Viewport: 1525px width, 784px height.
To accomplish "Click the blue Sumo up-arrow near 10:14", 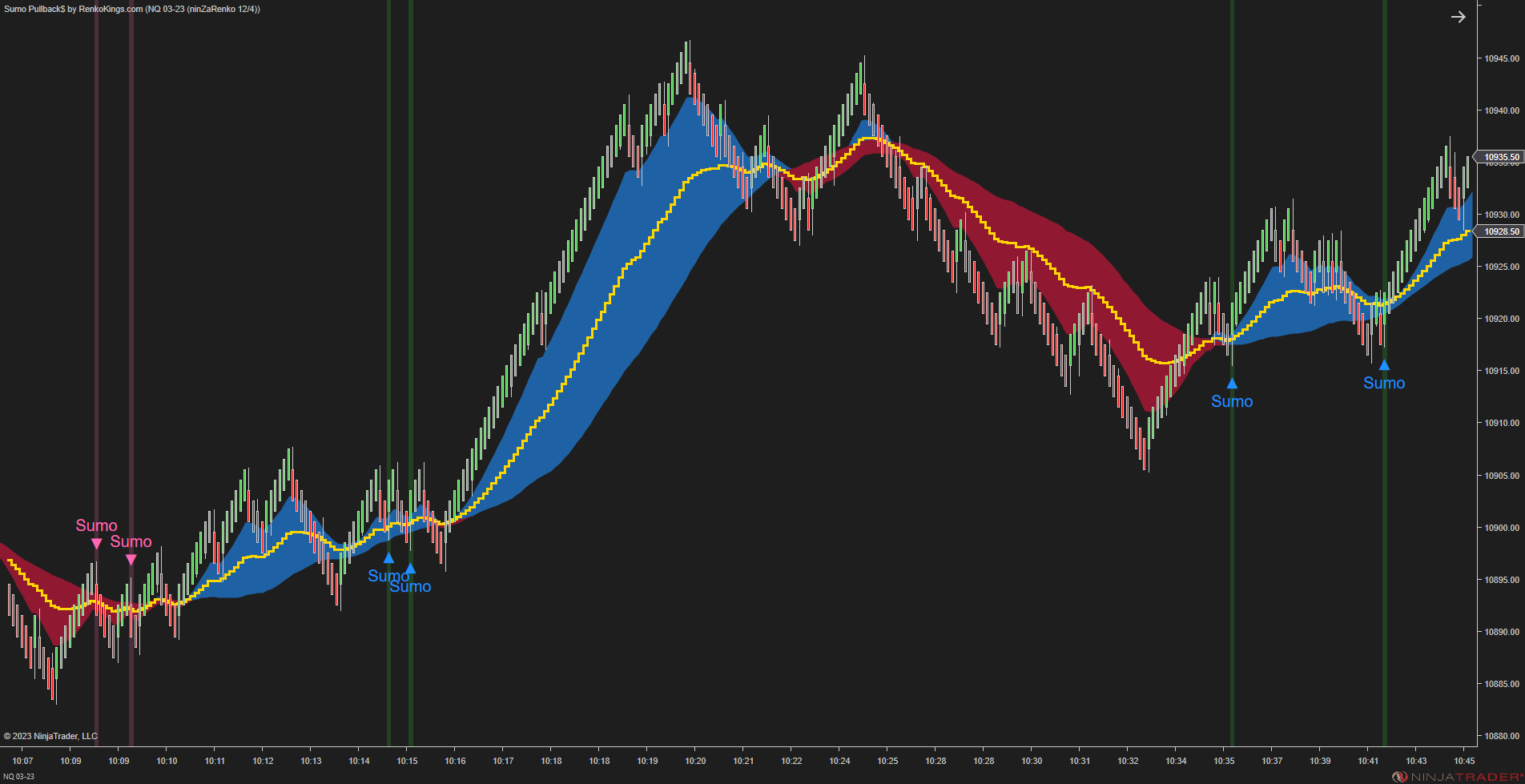I will [389, 558].
